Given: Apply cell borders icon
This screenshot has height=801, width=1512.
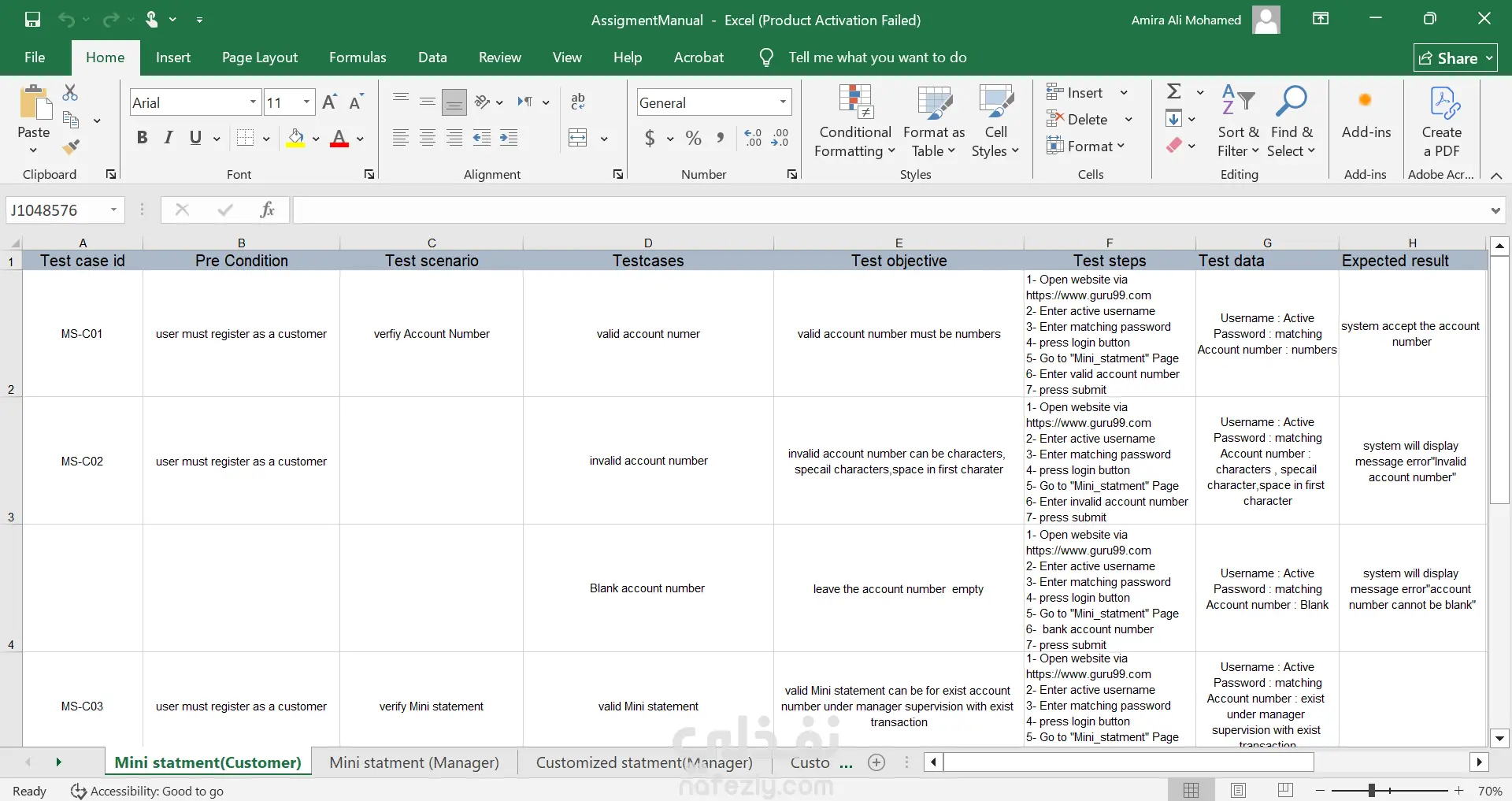Looking at the screenshot, I should click(246, 139).
